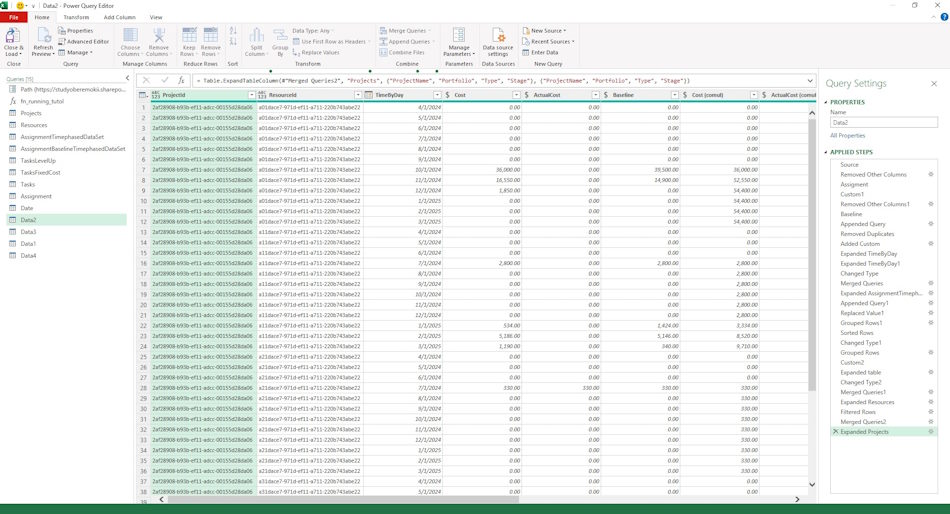The image size is (950, 514).
Task: Click horizontal scrollbar right arrow
Action: 797,499
